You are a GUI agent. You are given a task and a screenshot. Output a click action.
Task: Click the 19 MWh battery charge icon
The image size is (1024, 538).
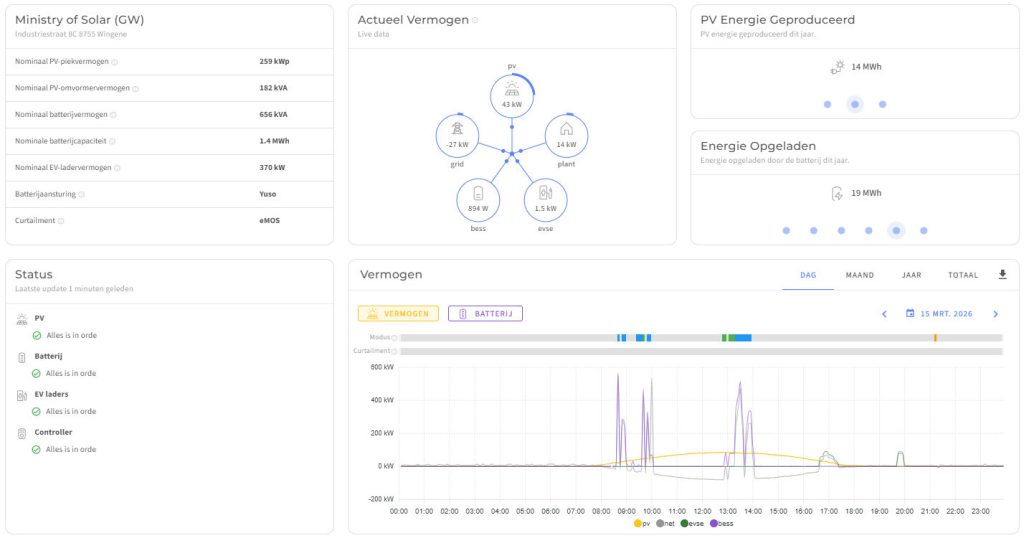[x=837, y=193]
